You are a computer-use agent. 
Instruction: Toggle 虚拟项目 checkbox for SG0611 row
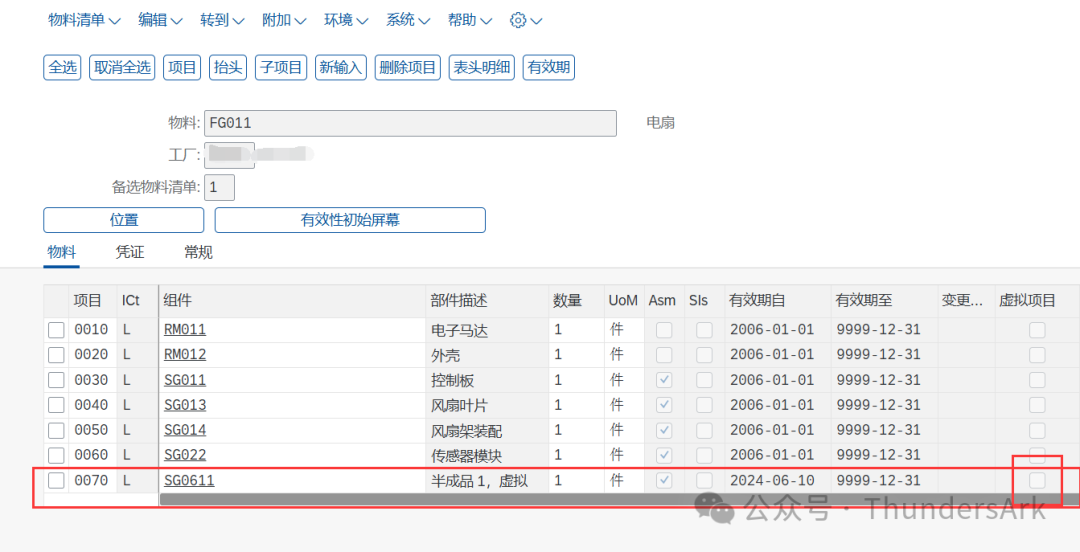(1037, 481)
